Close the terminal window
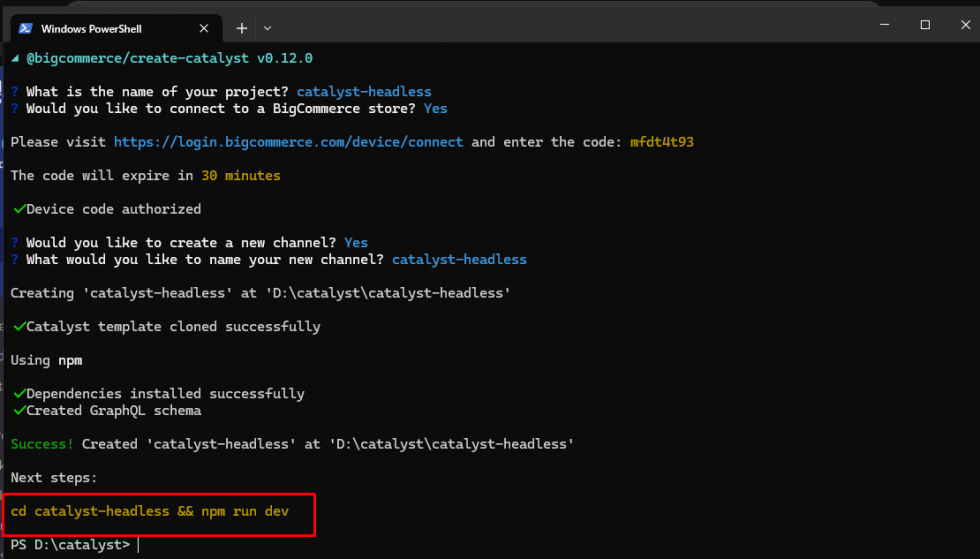 coord(963,25)
